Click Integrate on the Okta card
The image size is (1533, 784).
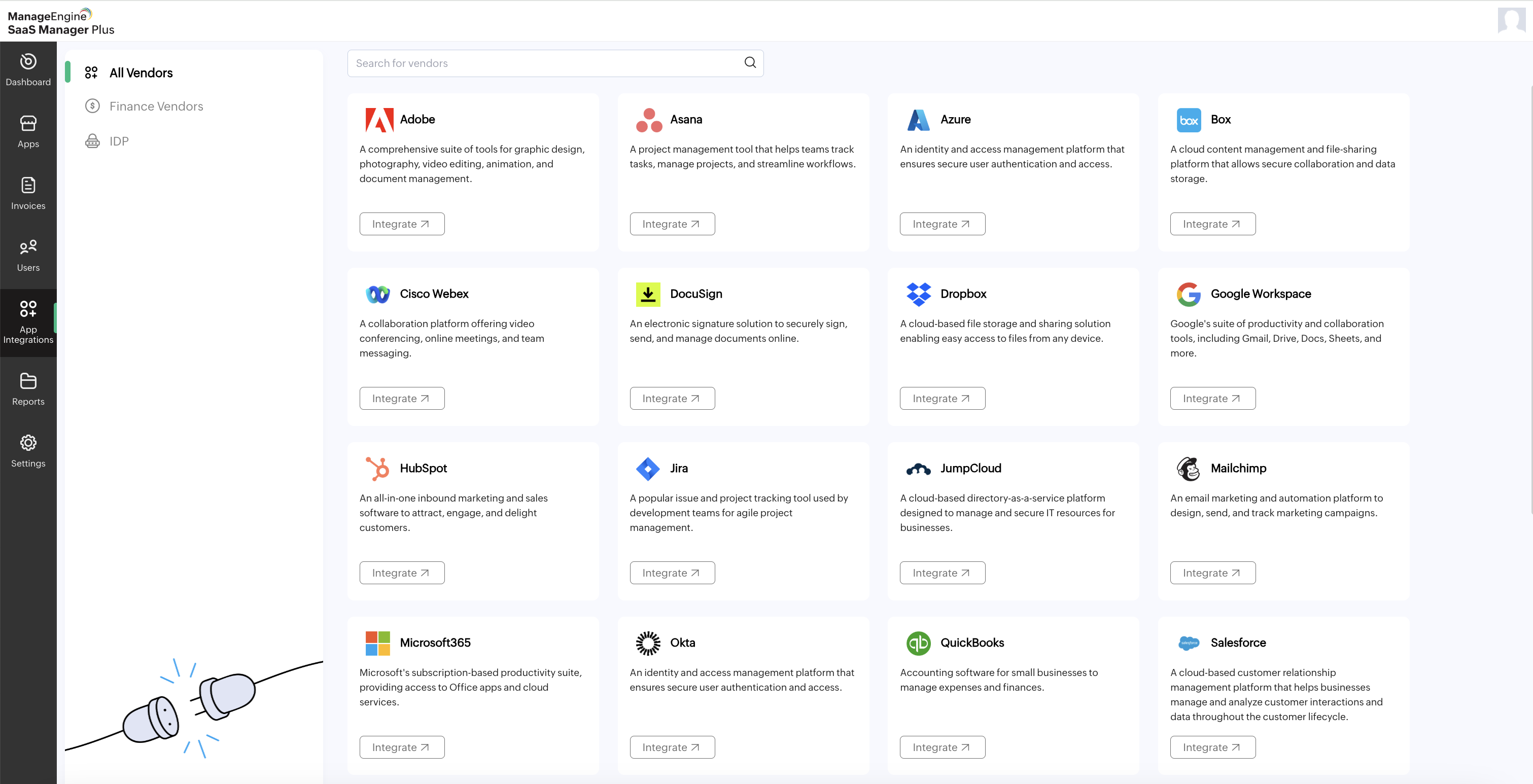click(x=672, y=746)
